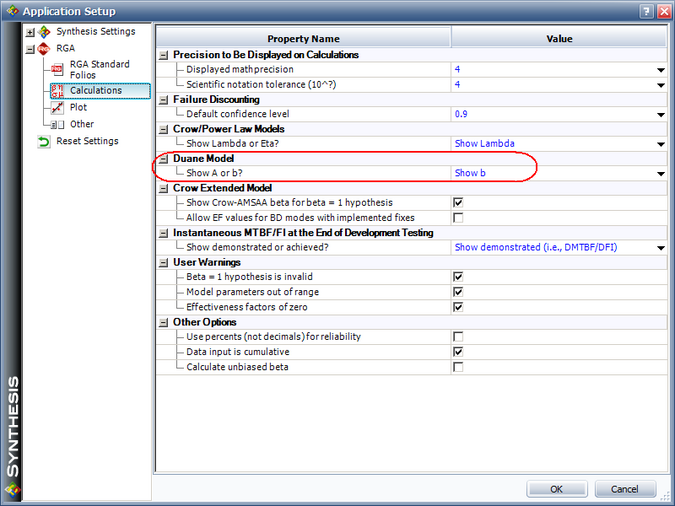Enable Use percents for reliability checkbox
Viewport: 675px width, 506px height.
[458, 336]
